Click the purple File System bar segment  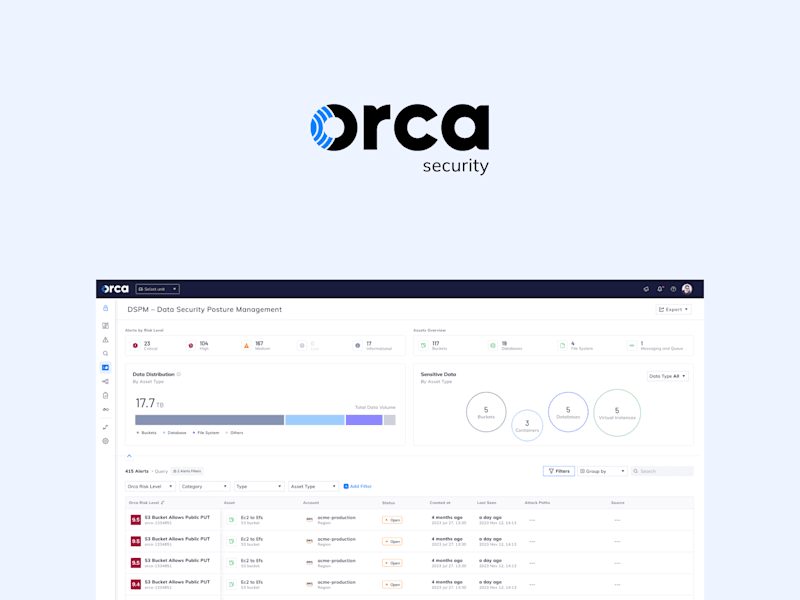pyautogui.click(x=364, y=420)
